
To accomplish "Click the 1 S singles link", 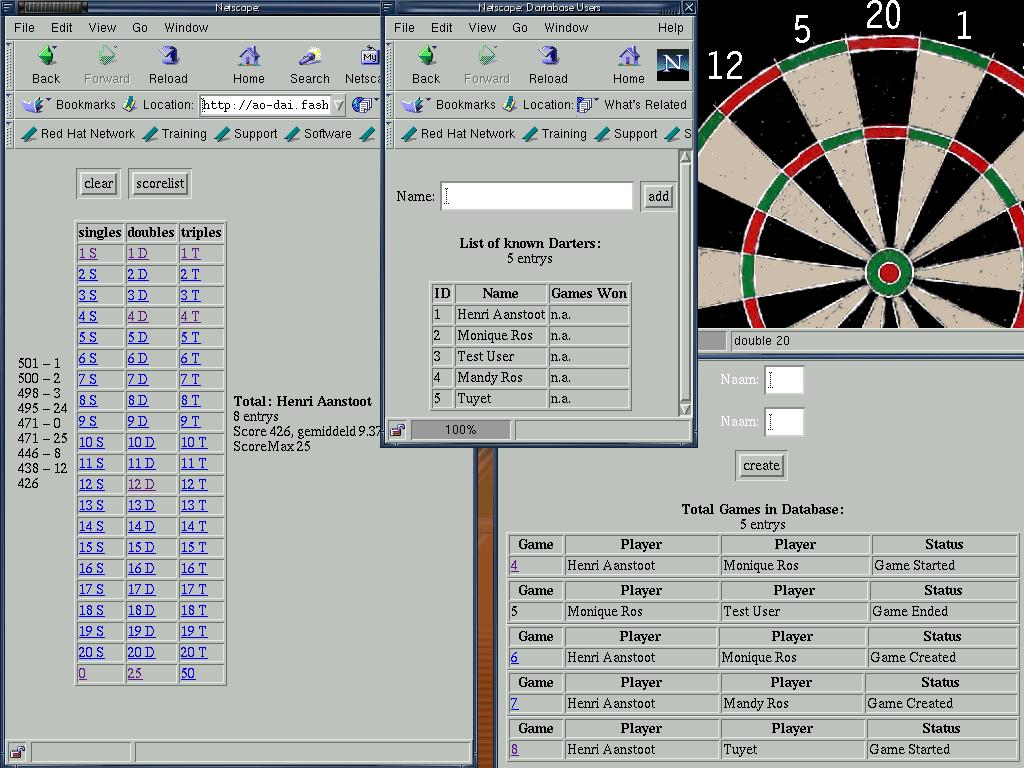I will tap(88, 253).
